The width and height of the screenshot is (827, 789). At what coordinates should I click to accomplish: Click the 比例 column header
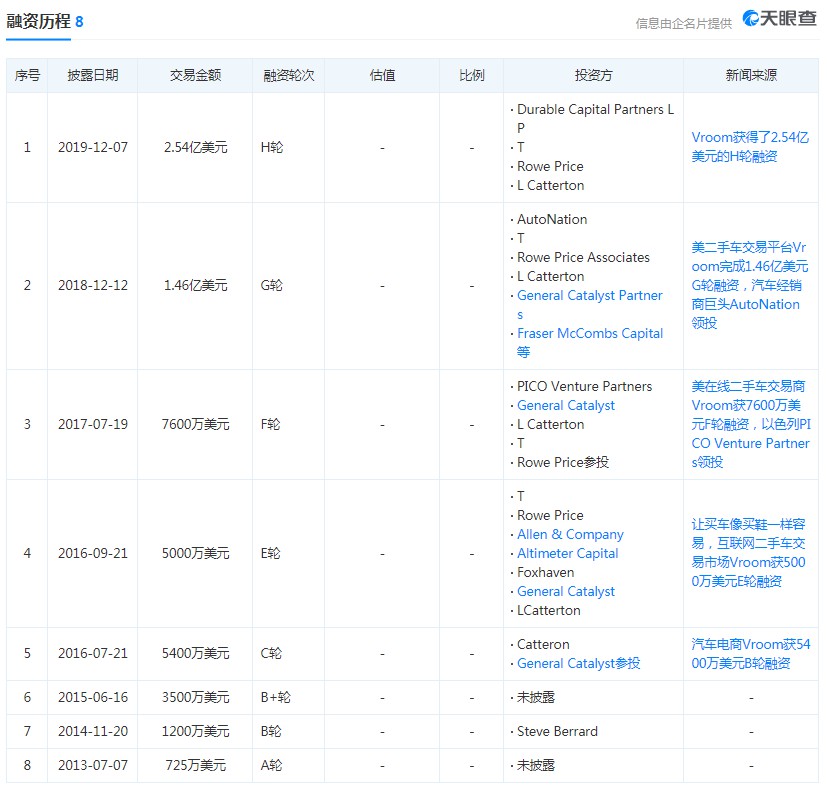tap(472, 75)
